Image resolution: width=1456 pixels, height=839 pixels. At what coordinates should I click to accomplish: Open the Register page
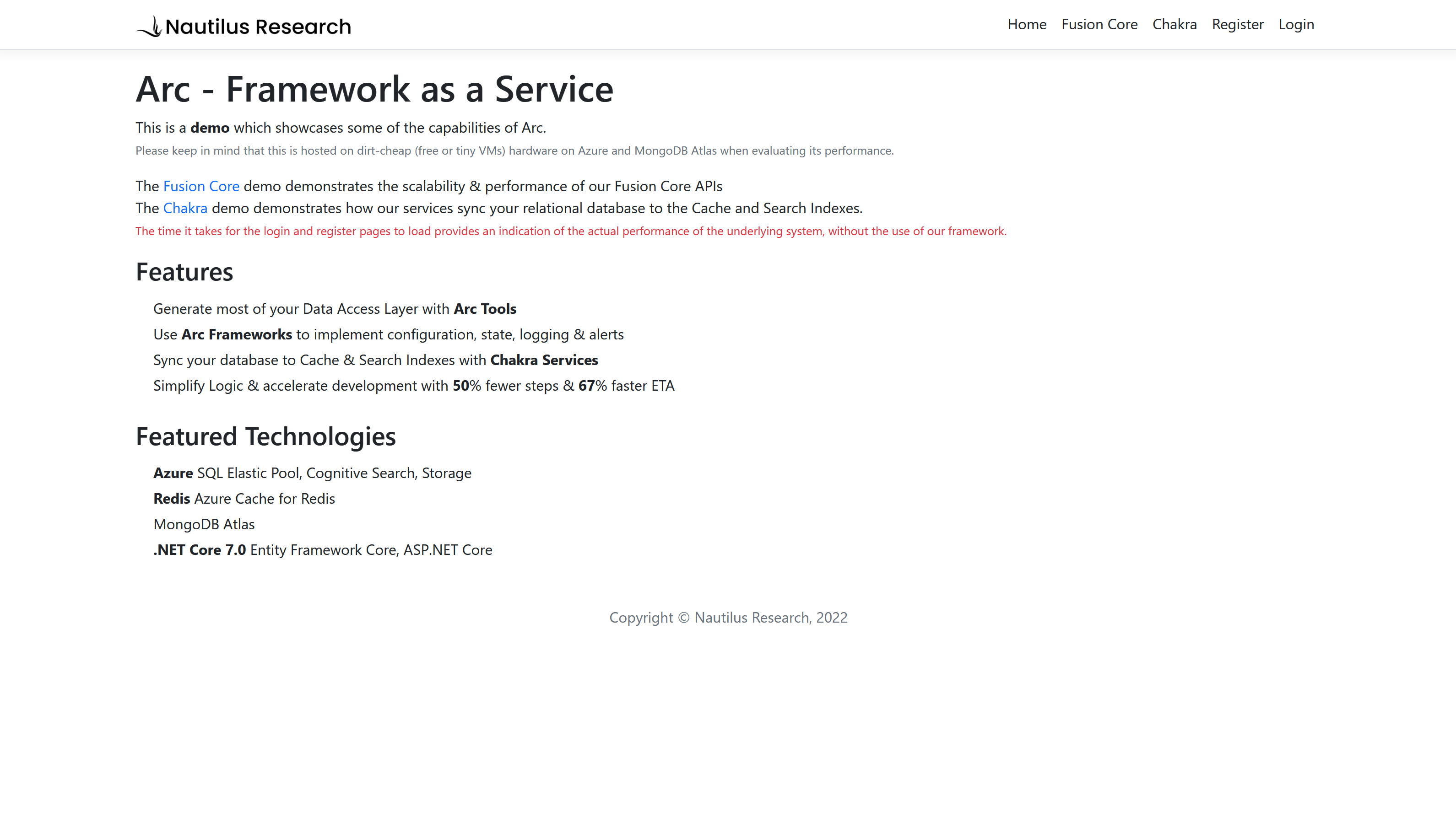1238,24
